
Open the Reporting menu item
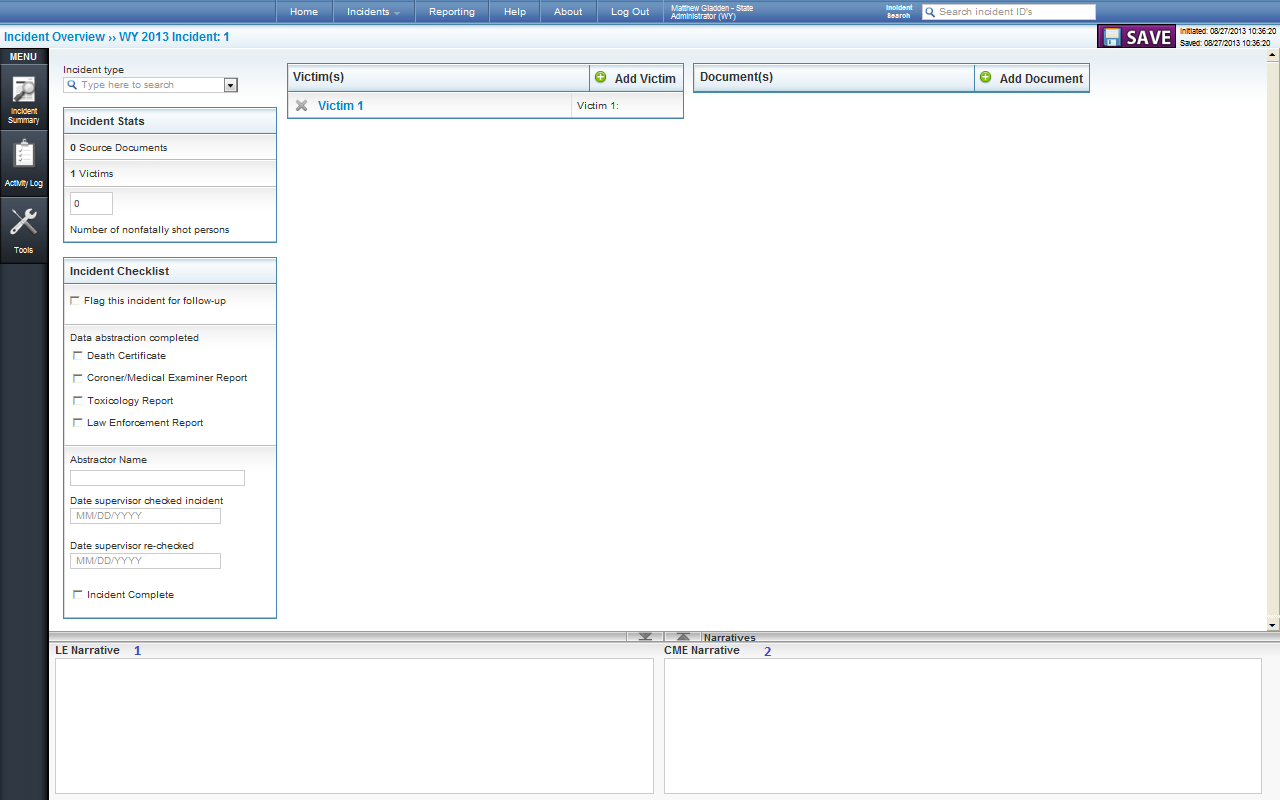452,12
